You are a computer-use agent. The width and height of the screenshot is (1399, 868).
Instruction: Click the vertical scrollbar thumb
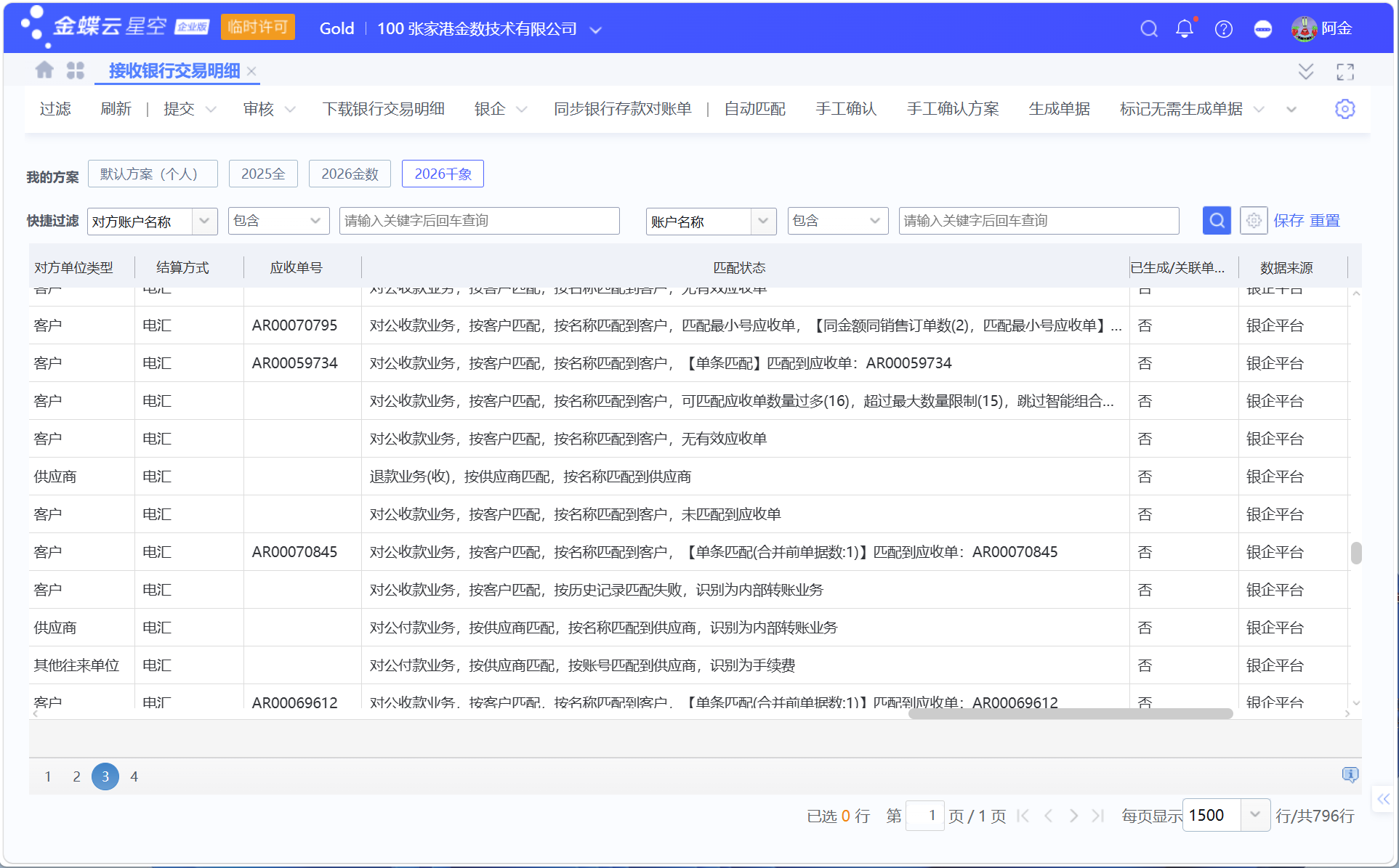pos(1356,553)
